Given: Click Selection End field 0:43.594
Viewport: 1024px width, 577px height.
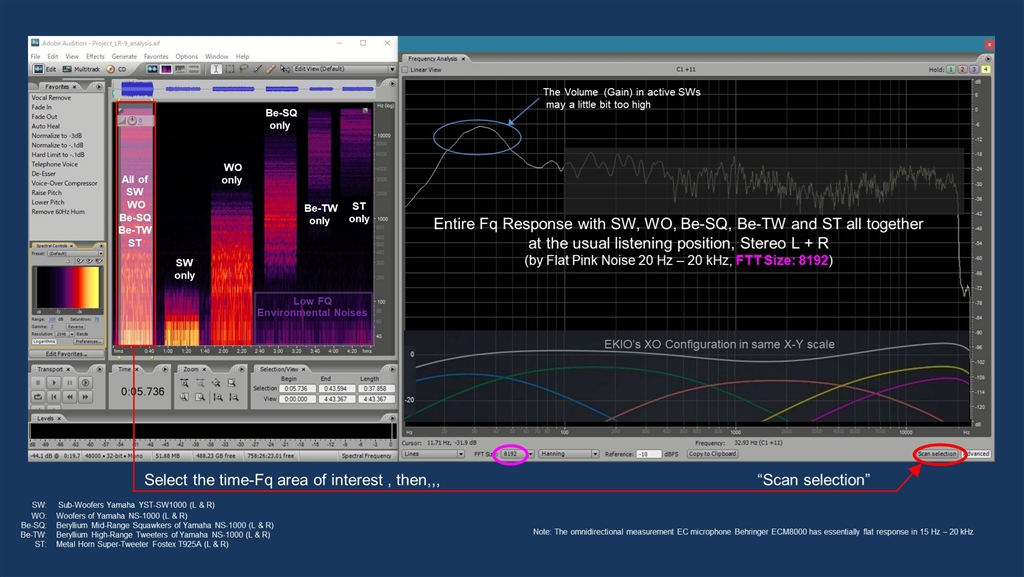Looking at the screenshot, I should [x=335, y=388].
